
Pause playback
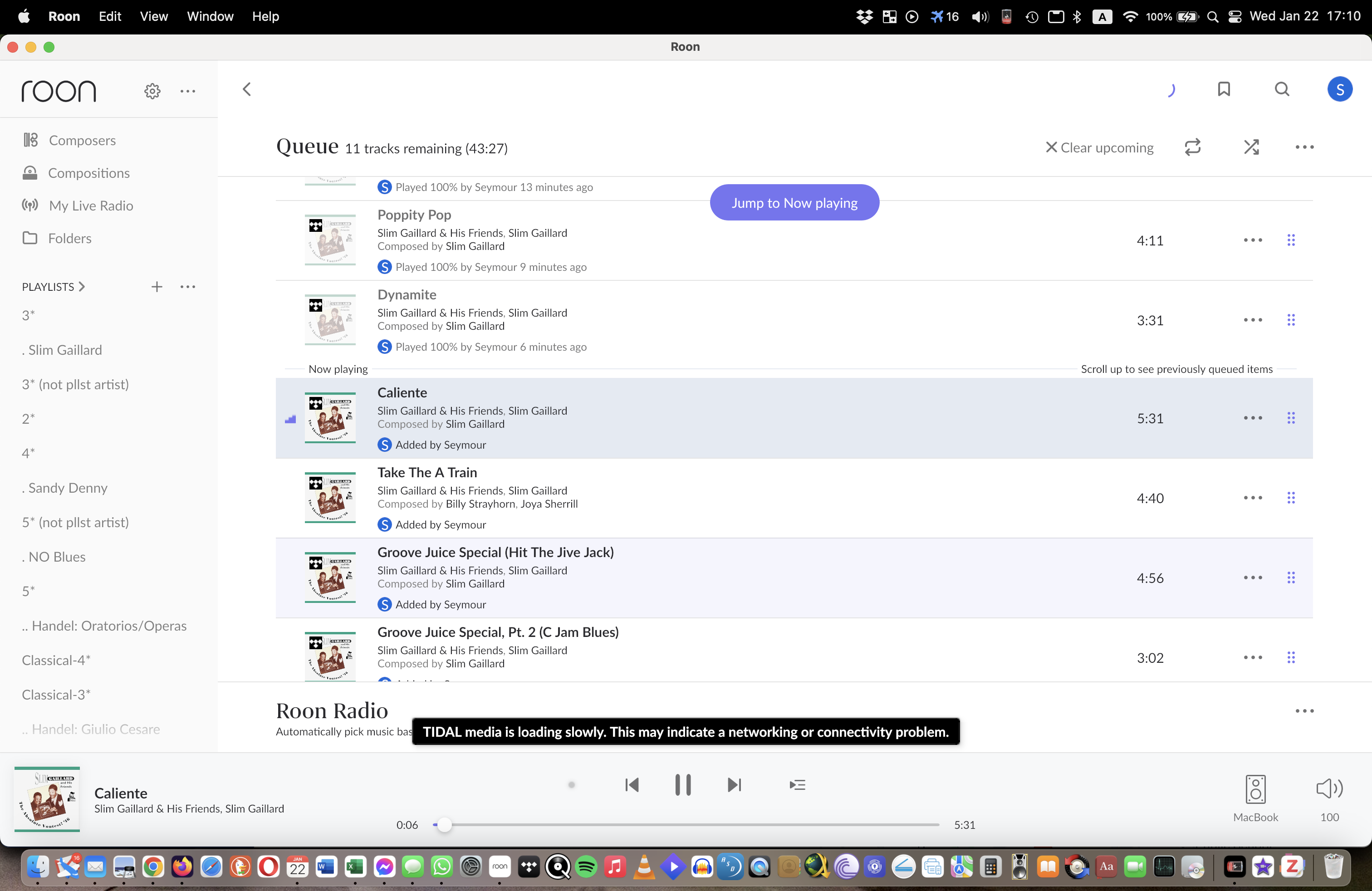[682, 784]
